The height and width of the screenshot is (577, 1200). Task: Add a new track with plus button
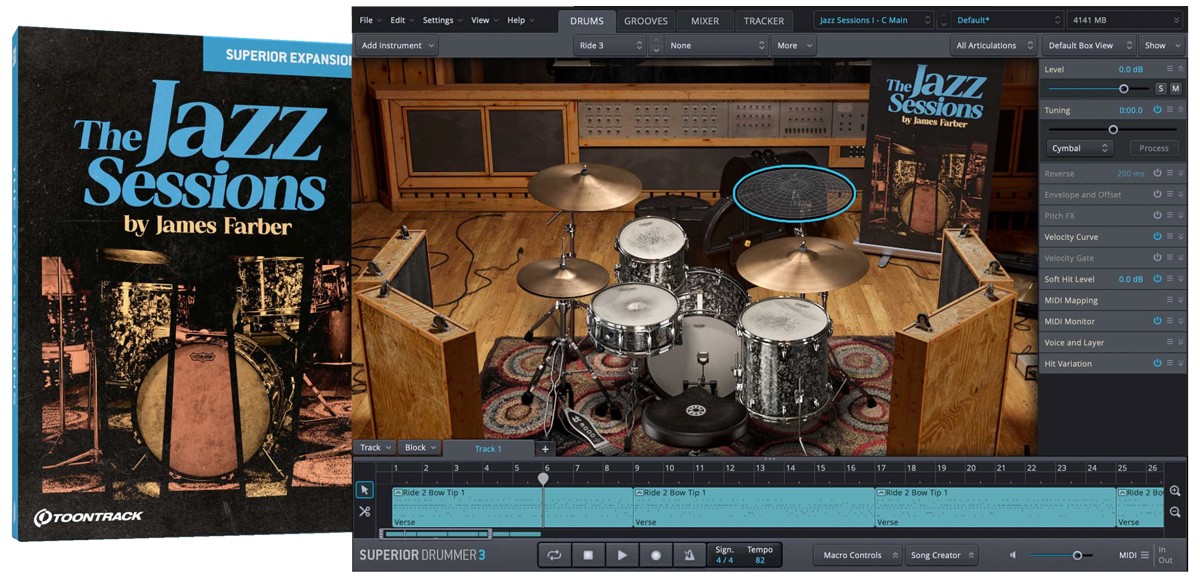(x=545, y=449)
